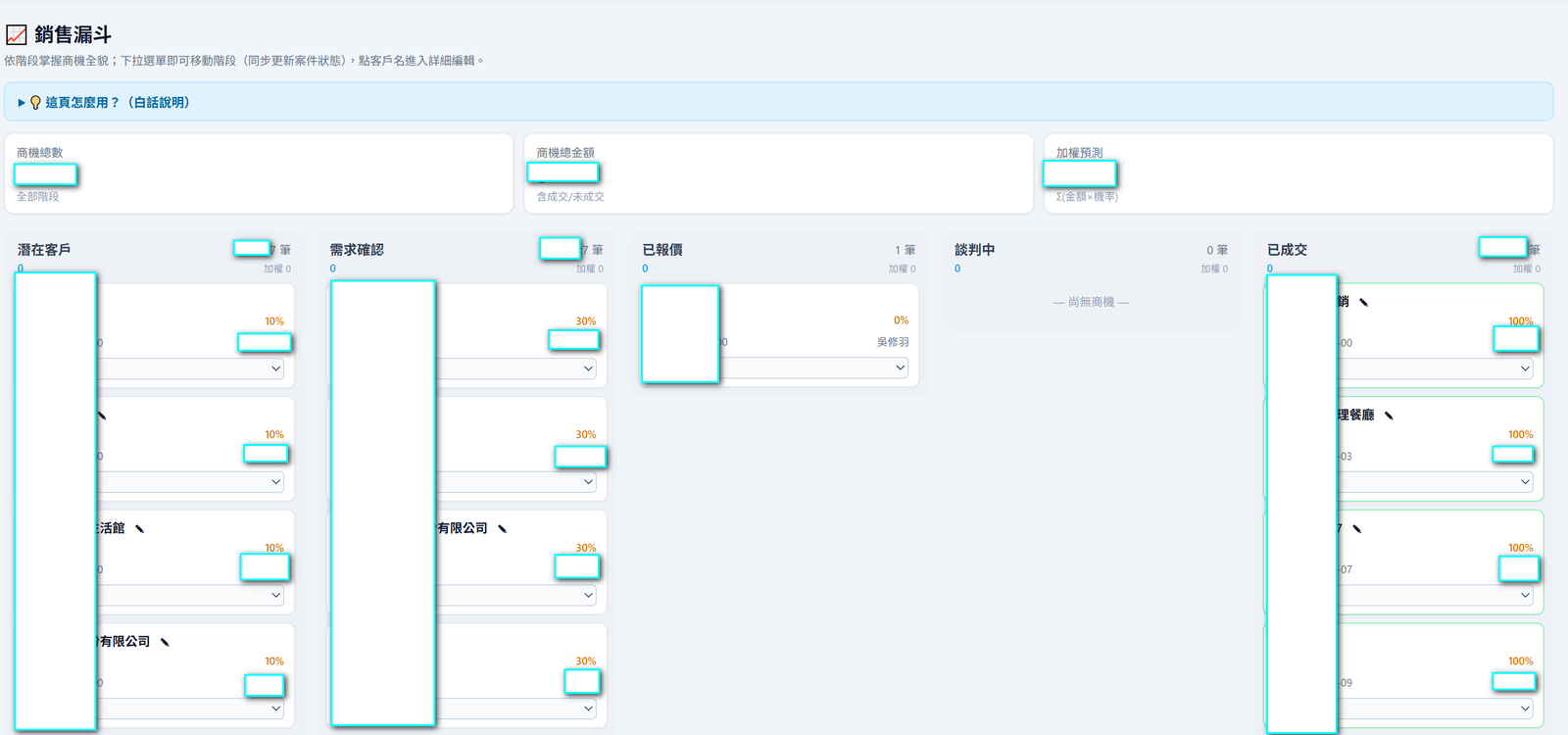Click the 理餐廳 customer name
Screen dimensions: 1568x735
pyautogui.click(x=1356, y=416)
